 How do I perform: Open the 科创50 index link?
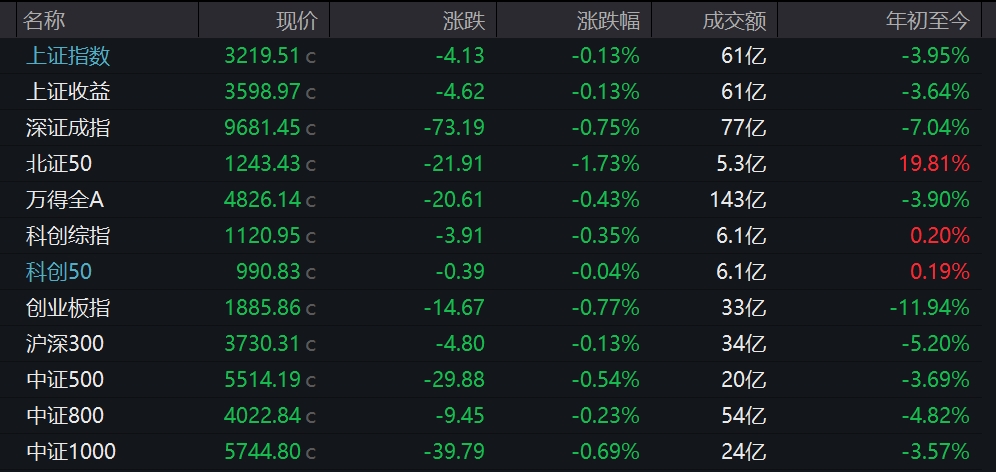point(59,272)
